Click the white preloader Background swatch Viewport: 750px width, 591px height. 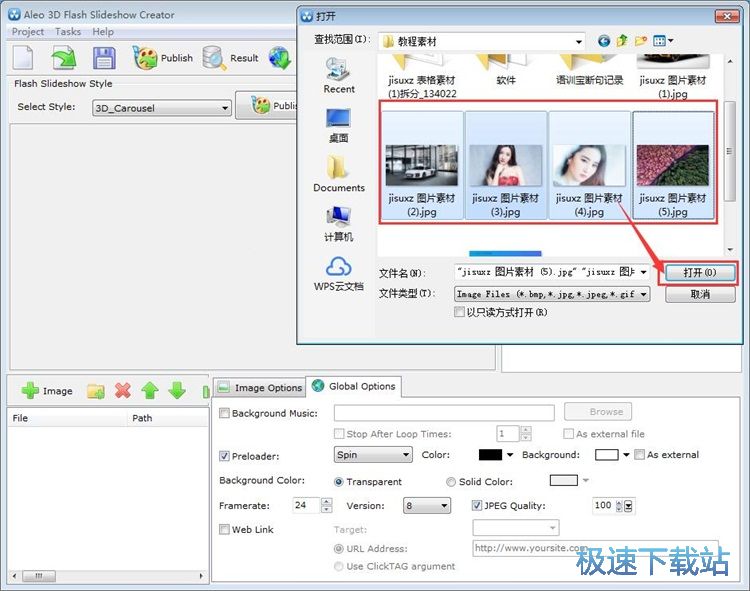pyautogui.click(x=607, y=455)
